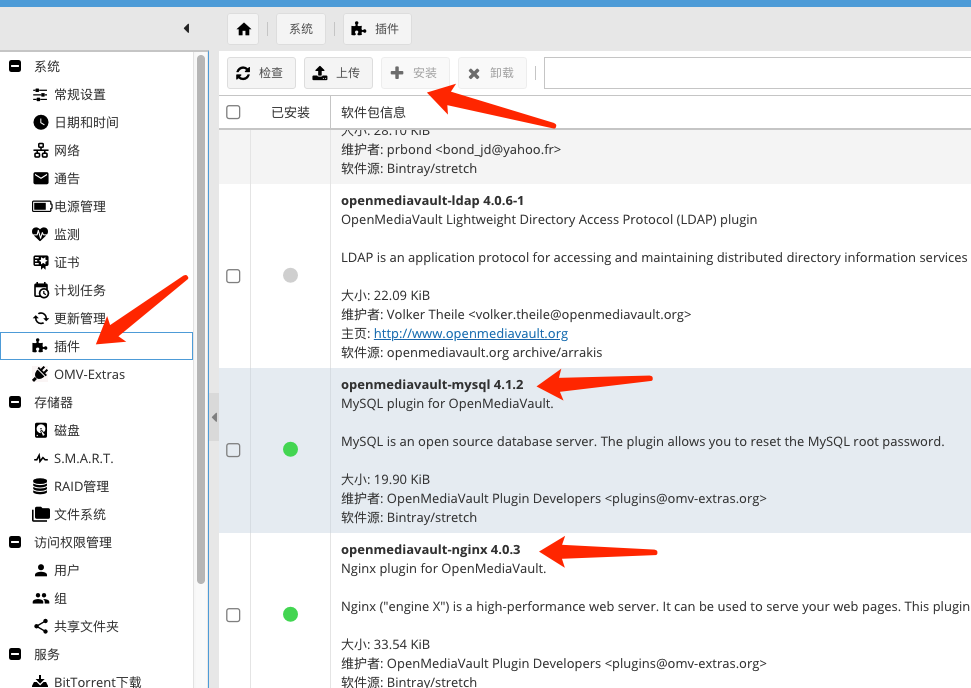The width and height of the screenshot is (971, 688).
Task: Click the mysql installed green status dot
Action: click(290, 450)
